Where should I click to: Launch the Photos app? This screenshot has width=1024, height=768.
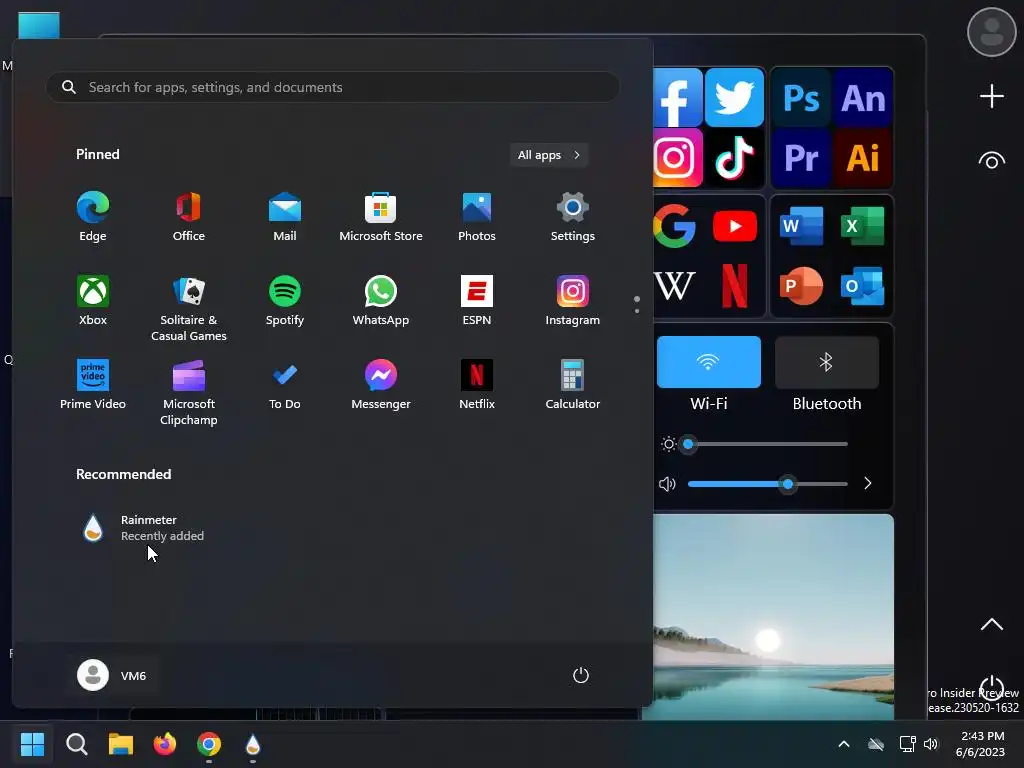point(477,217)
